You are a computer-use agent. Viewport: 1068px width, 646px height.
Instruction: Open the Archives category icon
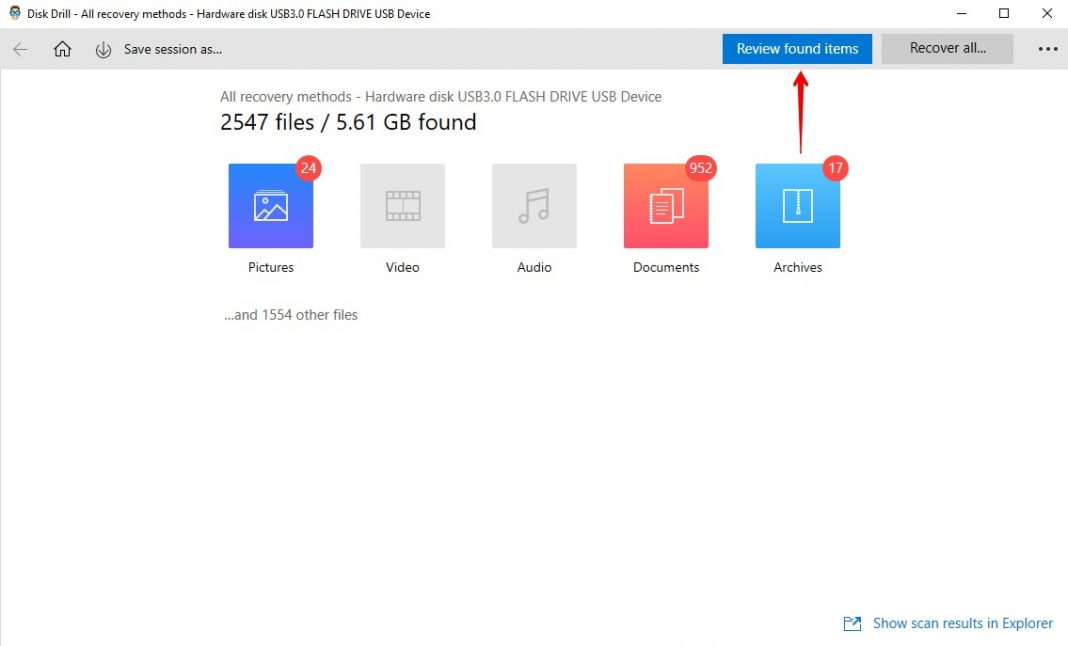[797, 205]
